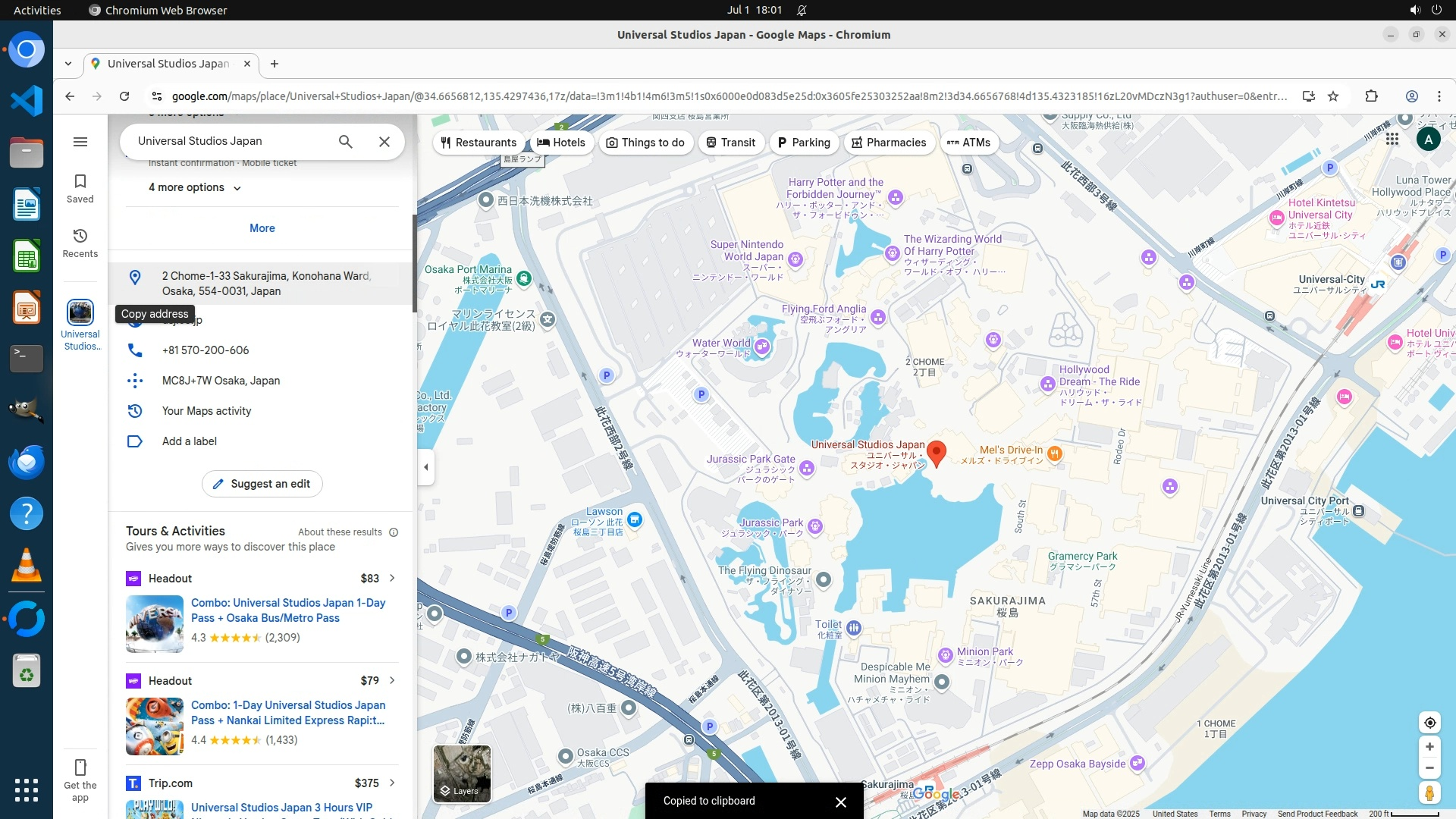Clear the search with the X icon
Image resolution: width=1456 pixels, height=819 pixels.
(384, 142)
